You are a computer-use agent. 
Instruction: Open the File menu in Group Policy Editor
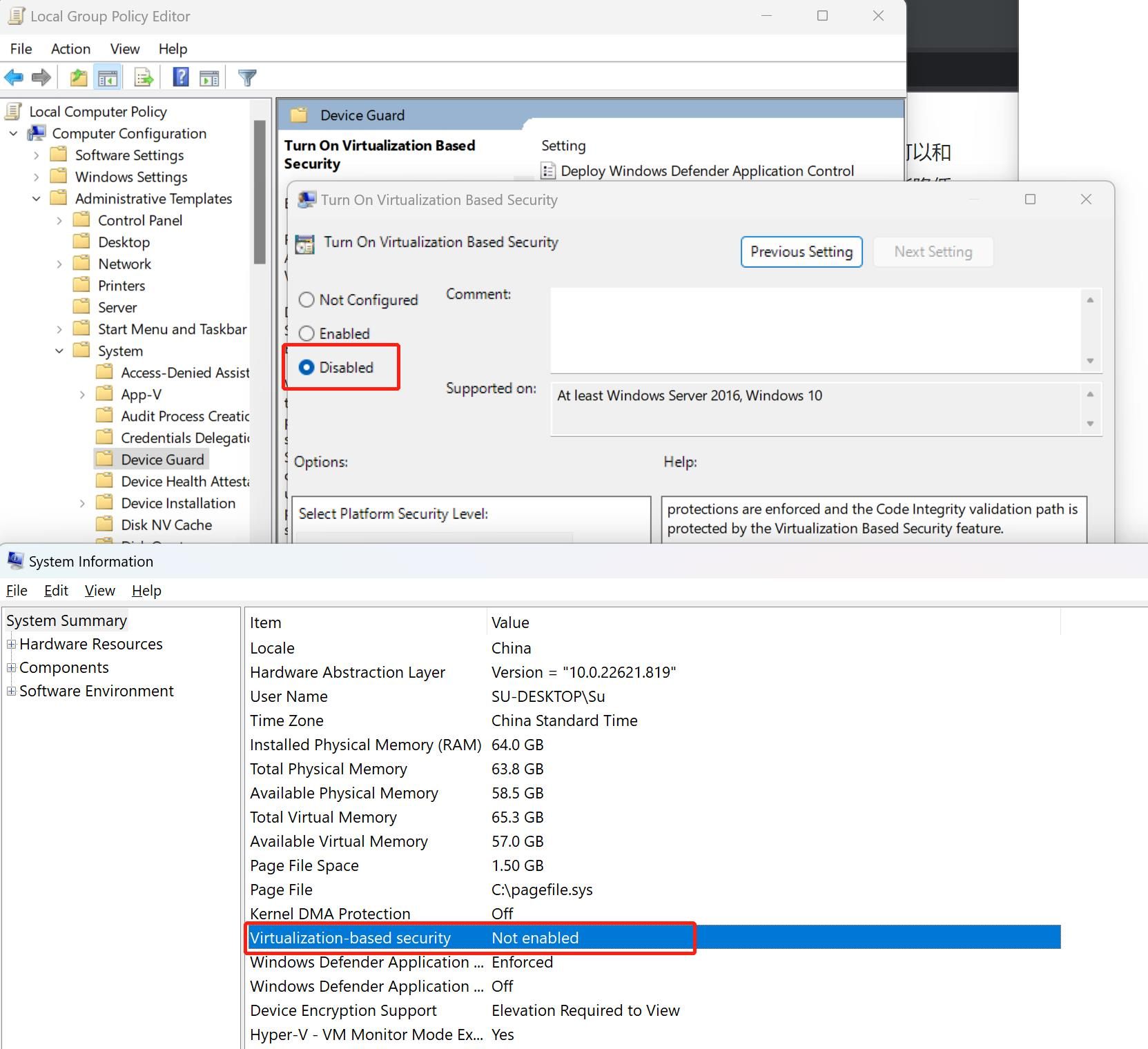(x=21, y=48)
